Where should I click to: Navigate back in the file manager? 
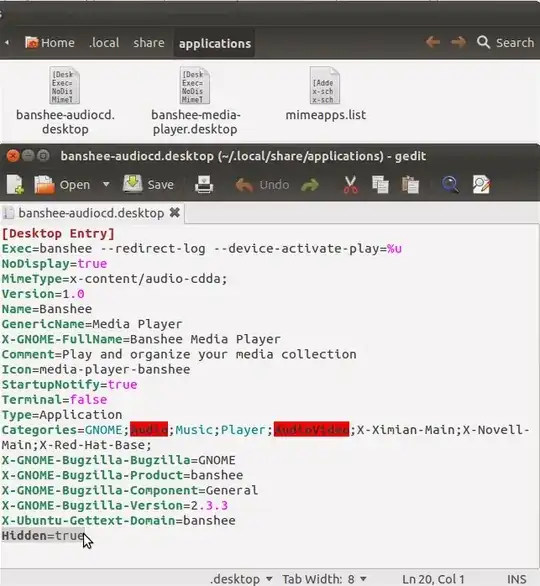point(433,42)
